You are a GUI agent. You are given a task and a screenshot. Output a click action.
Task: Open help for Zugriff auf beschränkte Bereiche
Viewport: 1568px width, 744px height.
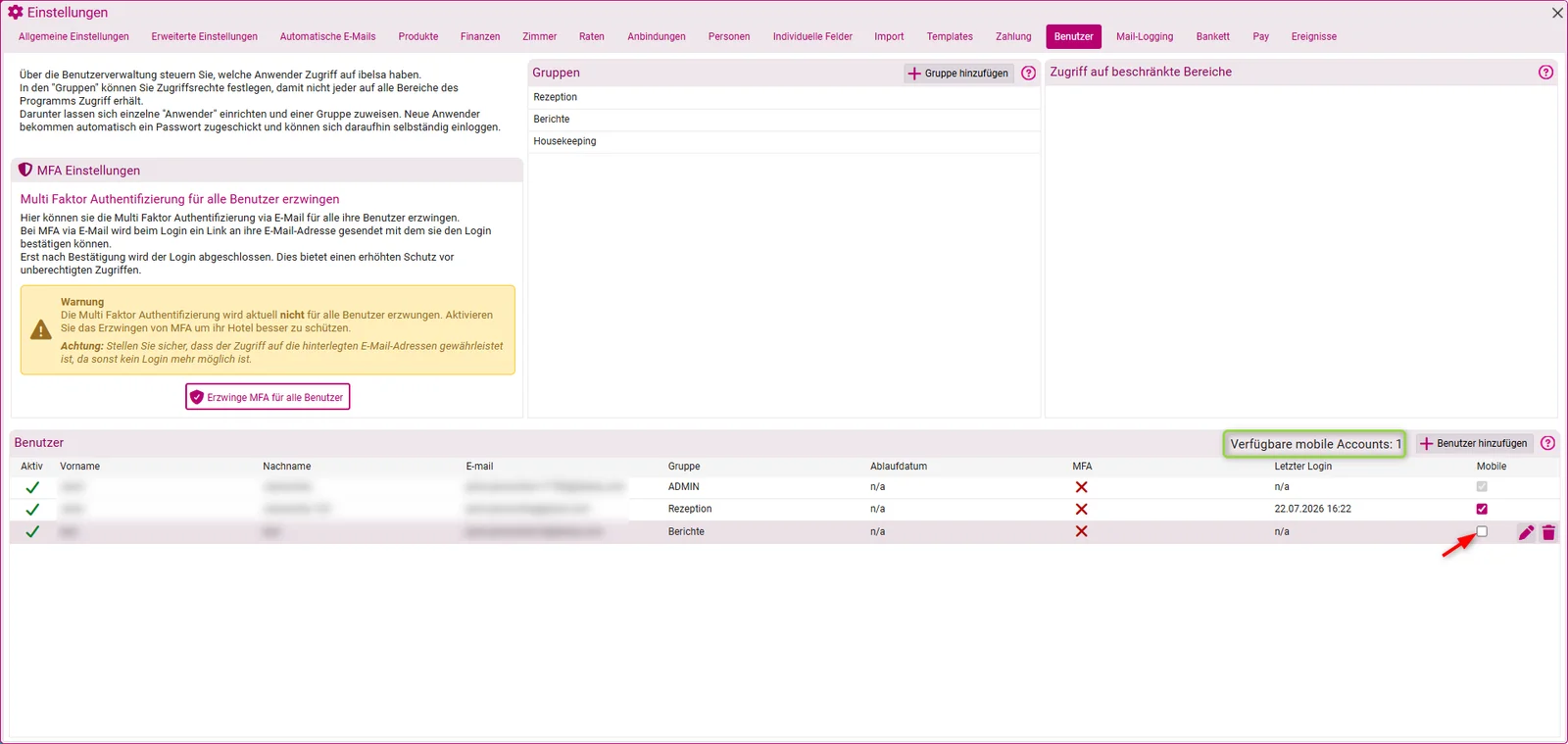coord(1545,72)
